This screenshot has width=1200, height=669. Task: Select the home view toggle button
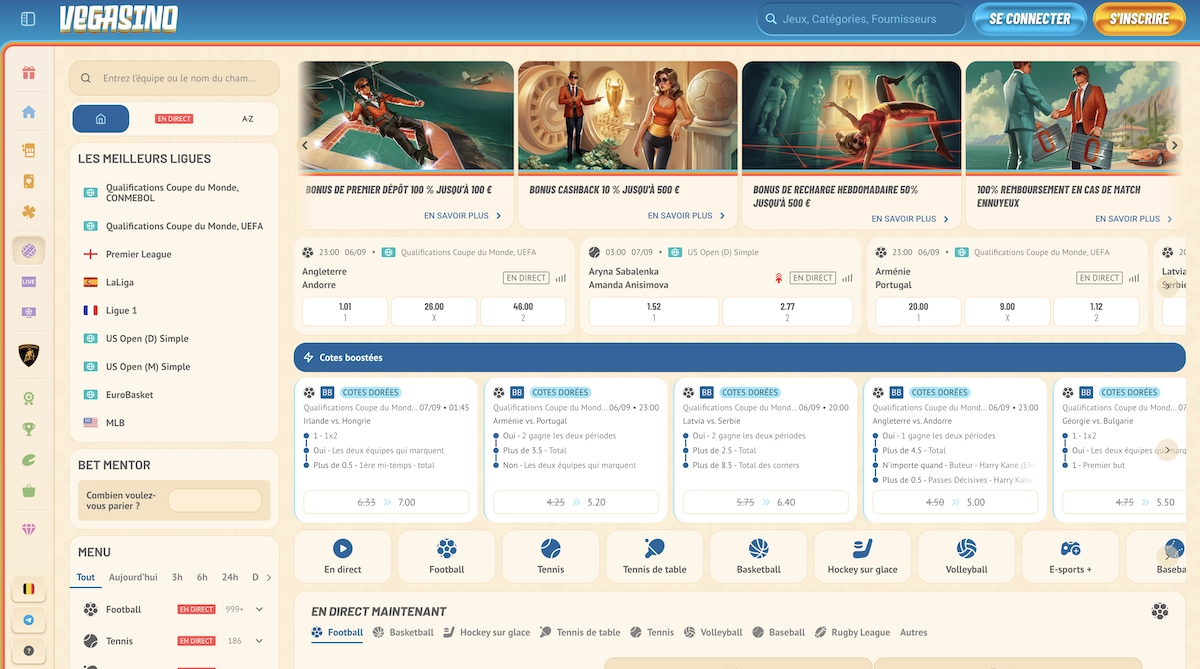point(101,119)
